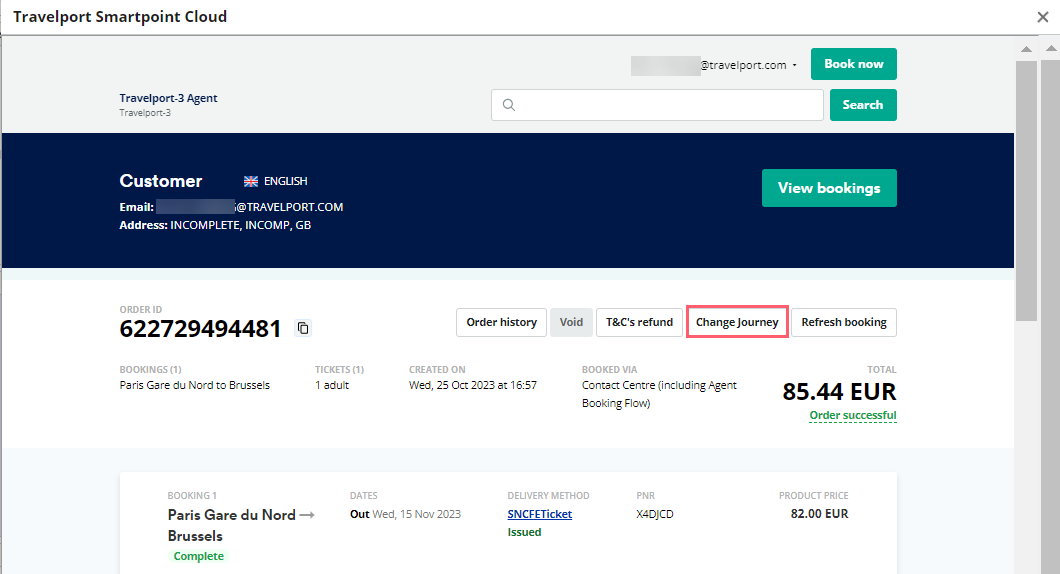Click the Out Wed, 15 Nov 2023 date
The width and height of the screenshot is (1060, 574).
click(406, 514)
